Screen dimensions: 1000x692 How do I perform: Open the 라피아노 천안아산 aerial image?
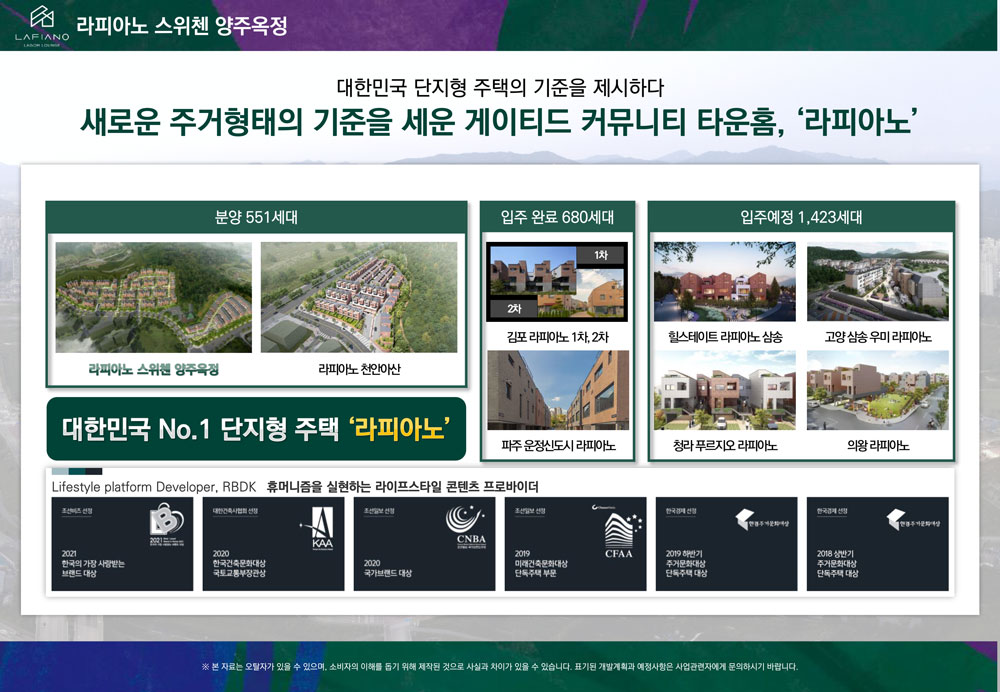[359, 297]
